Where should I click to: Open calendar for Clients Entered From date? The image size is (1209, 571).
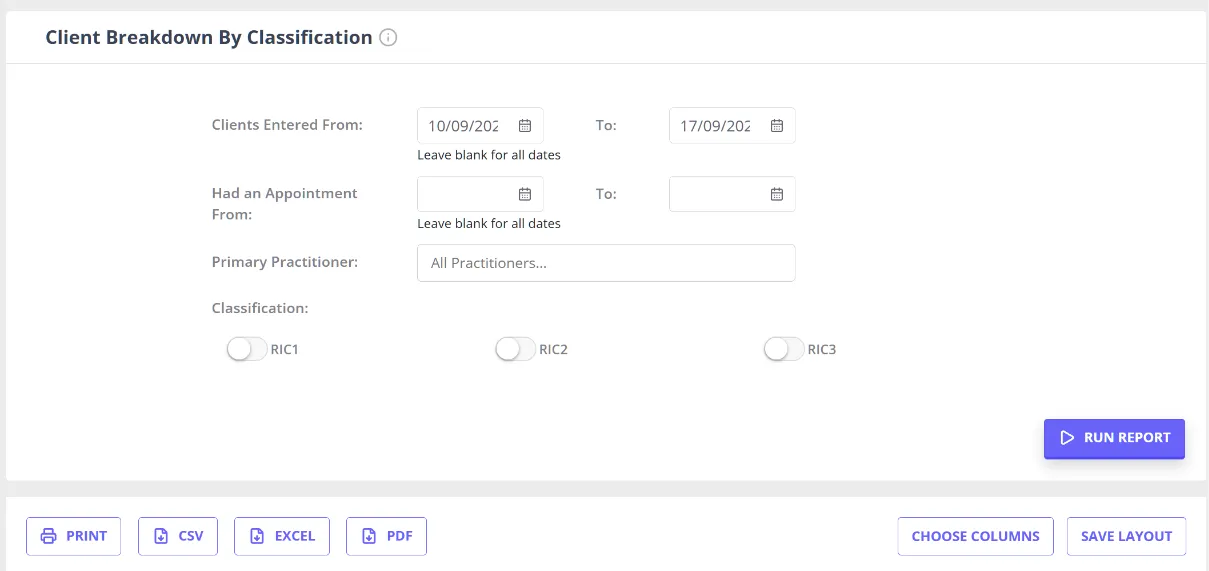525,126
